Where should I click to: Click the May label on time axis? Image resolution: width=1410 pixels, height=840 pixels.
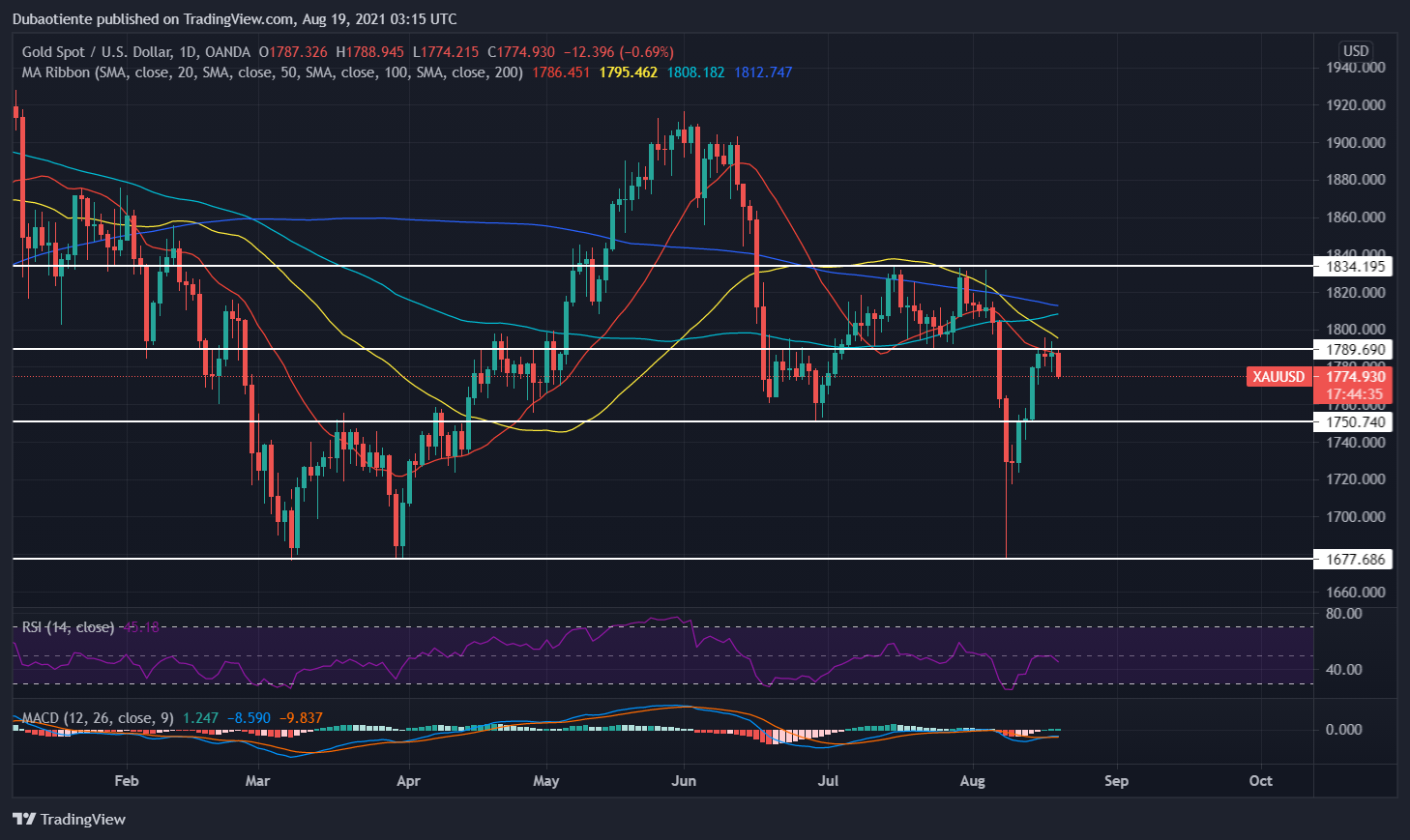coord(546,781)
